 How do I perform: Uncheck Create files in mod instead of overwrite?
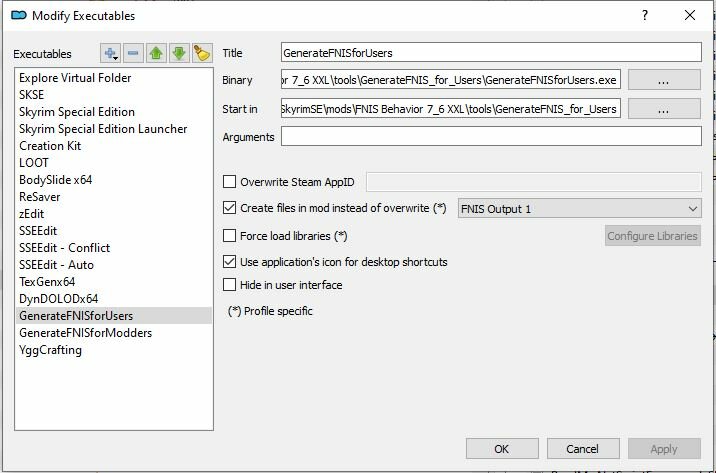pyautogui.click(x=229, y=208)
